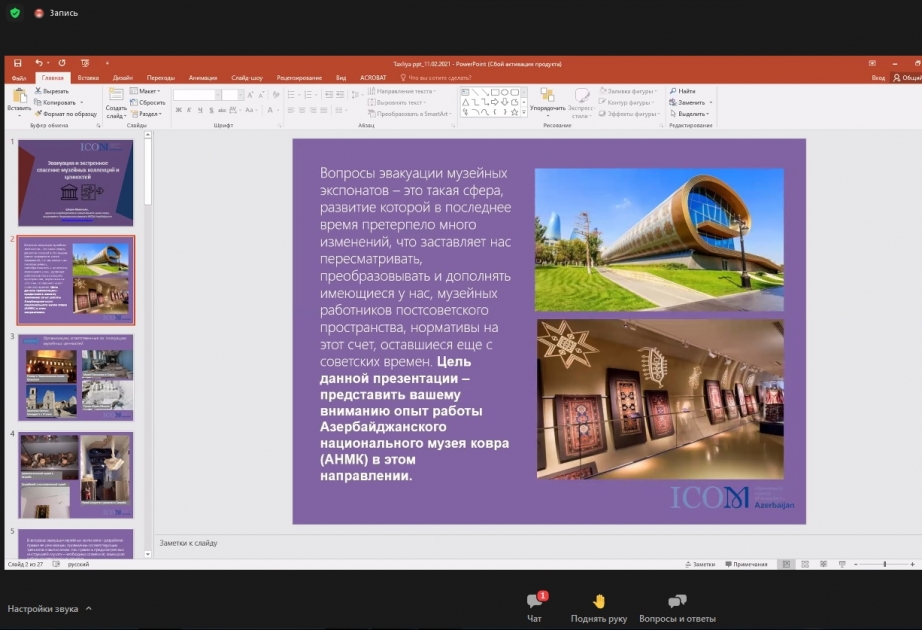This screenshot has width=922, height=630.
Task: Open the Рецензирование tab
Action: tap(299, 78)
